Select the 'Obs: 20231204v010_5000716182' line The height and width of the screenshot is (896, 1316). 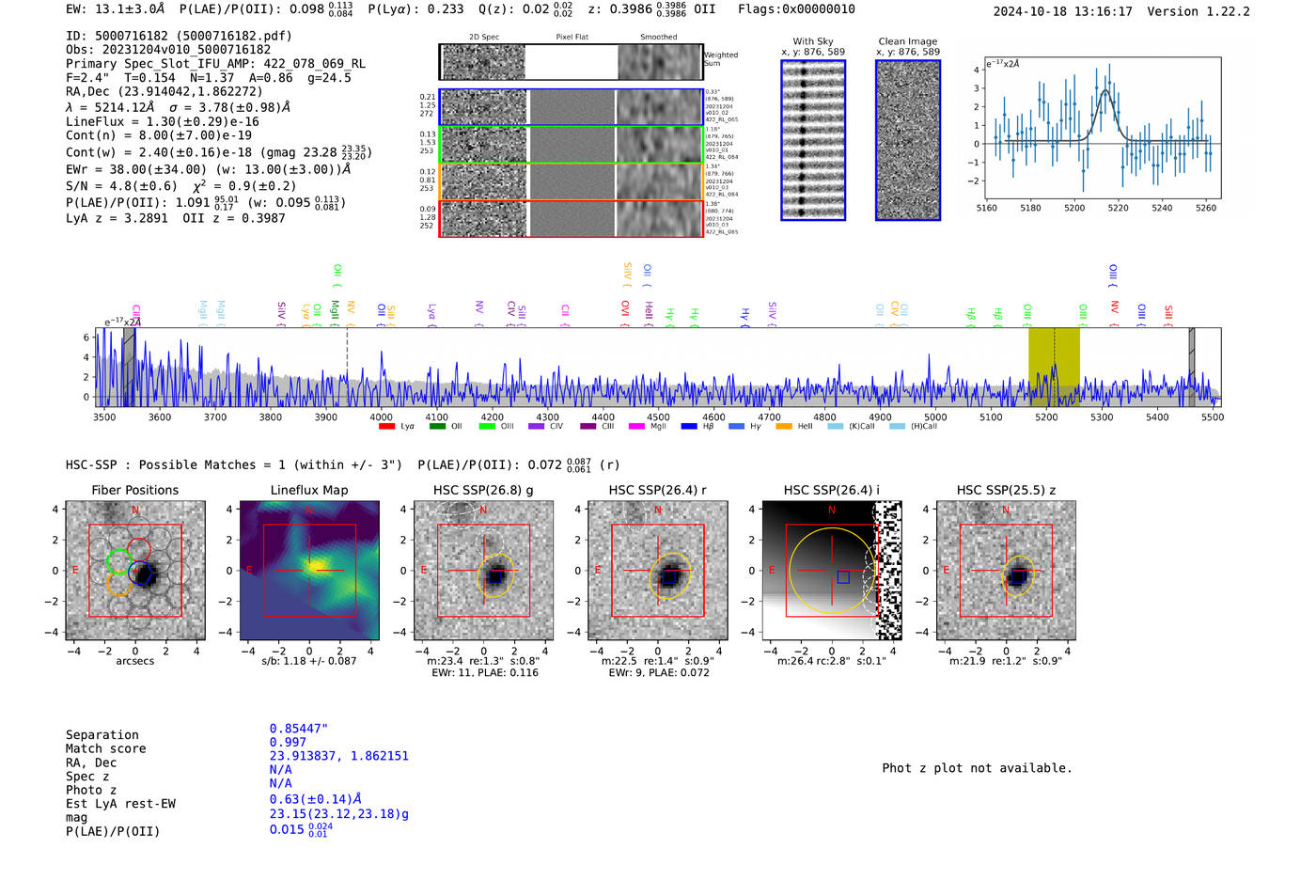(x=168, y=50)
